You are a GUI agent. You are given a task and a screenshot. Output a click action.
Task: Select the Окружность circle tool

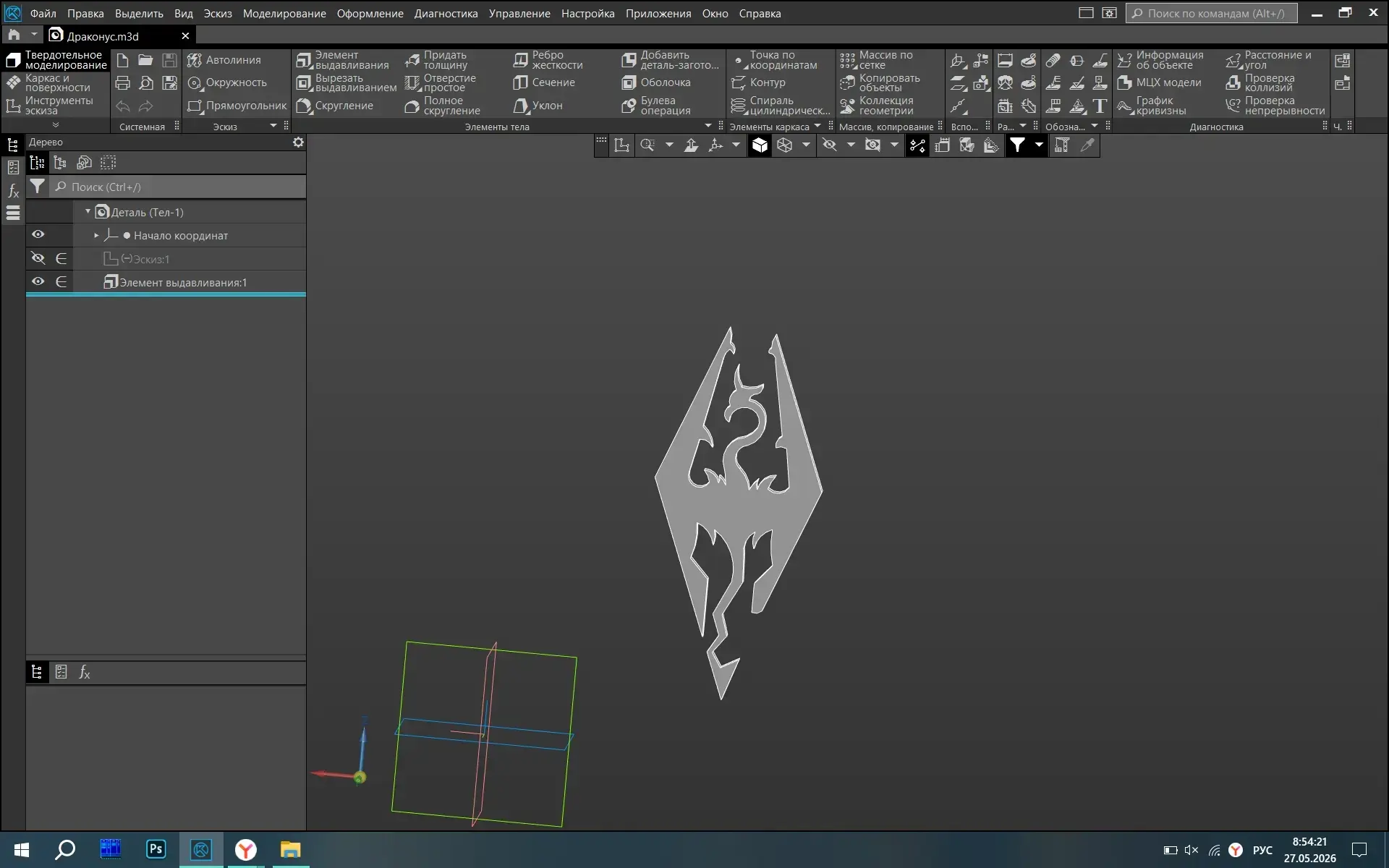click(227, 82)
